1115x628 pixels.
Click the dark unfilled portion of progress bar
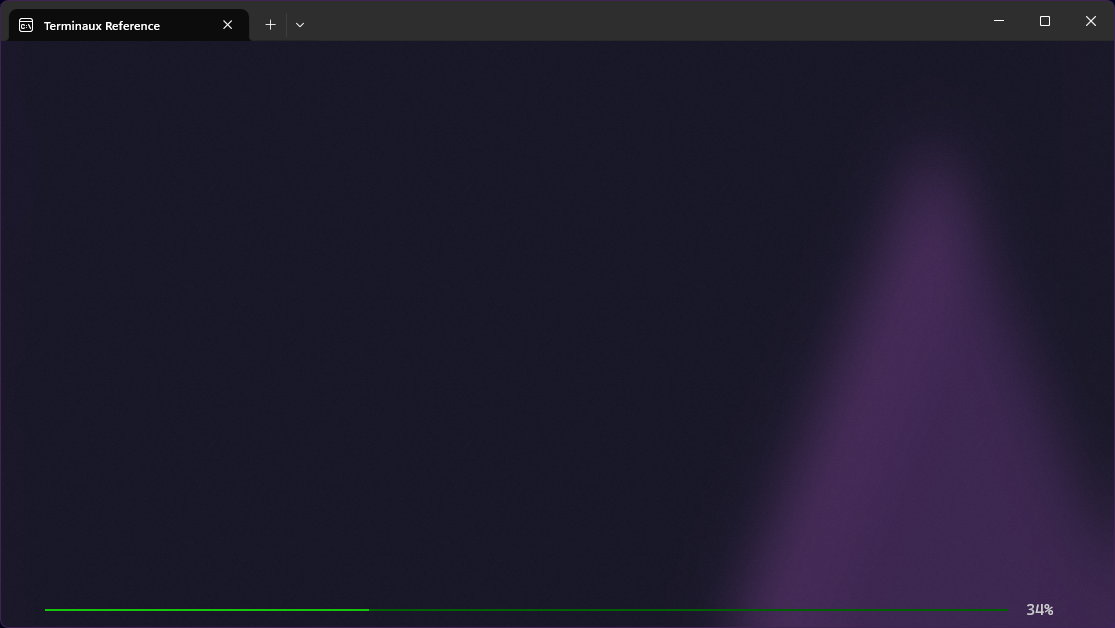(x=688, y=610)
